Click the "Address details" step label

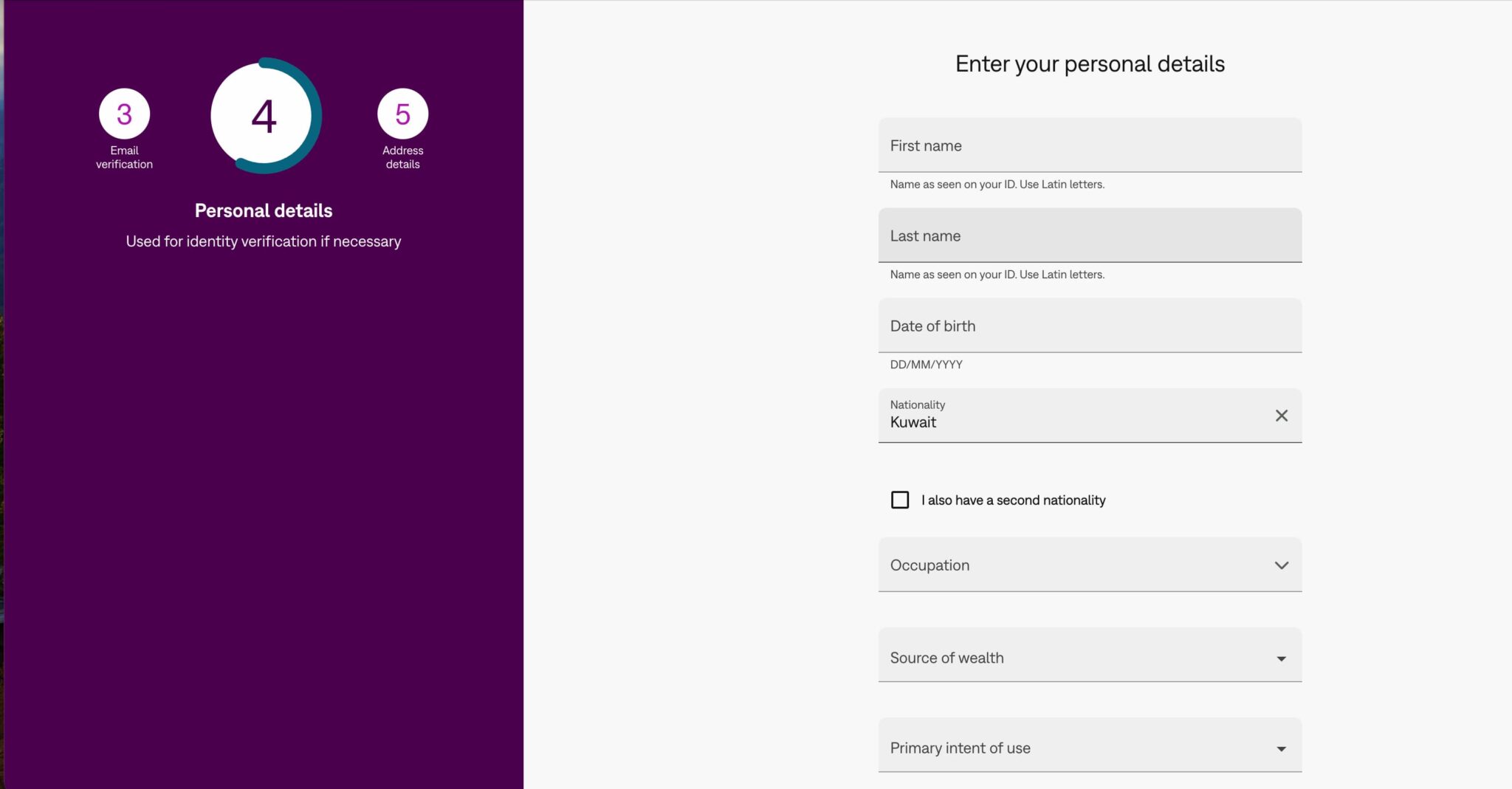(x=402, y=157)
